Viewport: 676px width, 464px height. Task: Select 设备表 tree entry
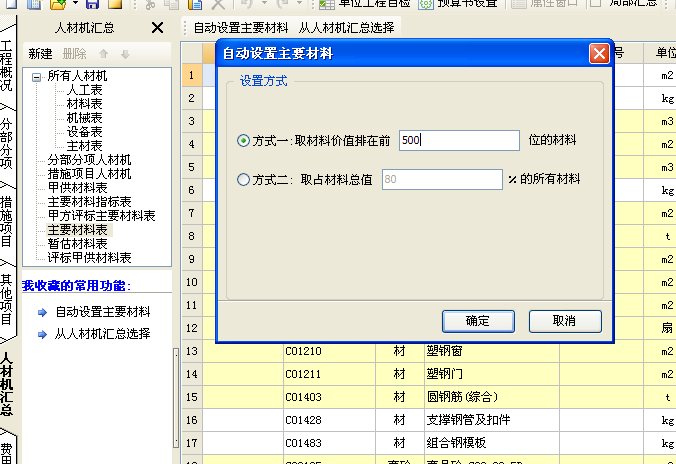point(84,132)
